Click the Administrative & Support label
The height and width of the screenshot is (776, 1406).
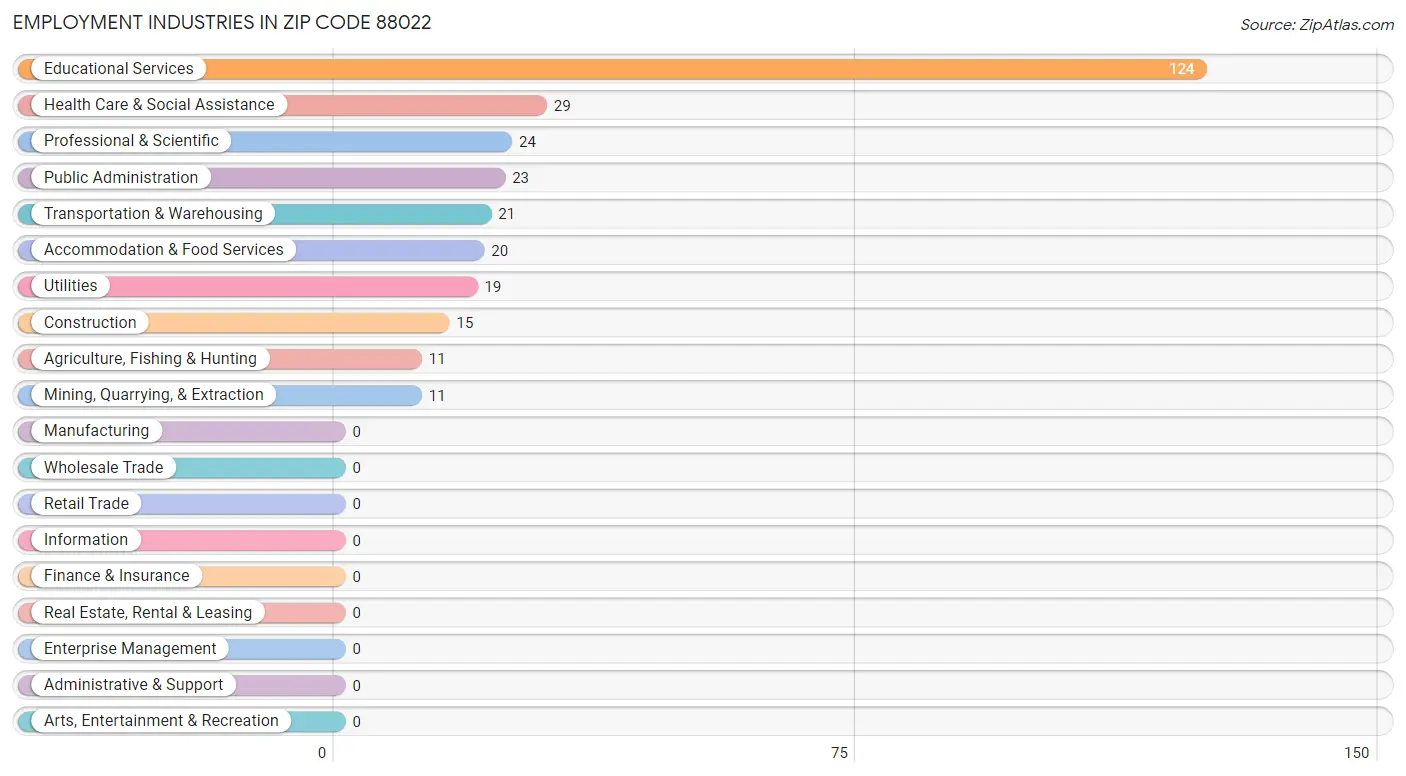point(134,684)
